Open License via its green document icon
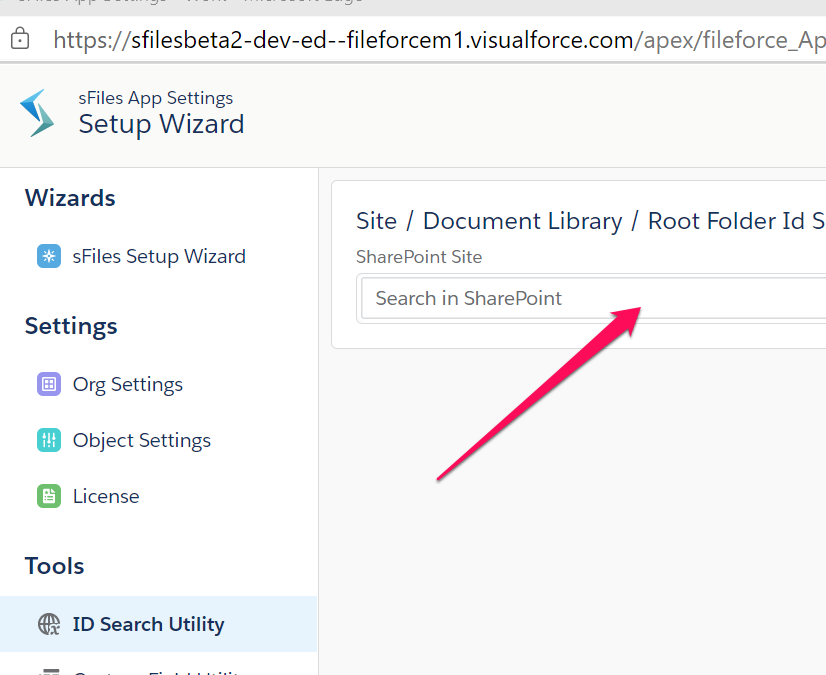Image resolution: width=826 pixels, height=675 pixels. pos(48,496)
